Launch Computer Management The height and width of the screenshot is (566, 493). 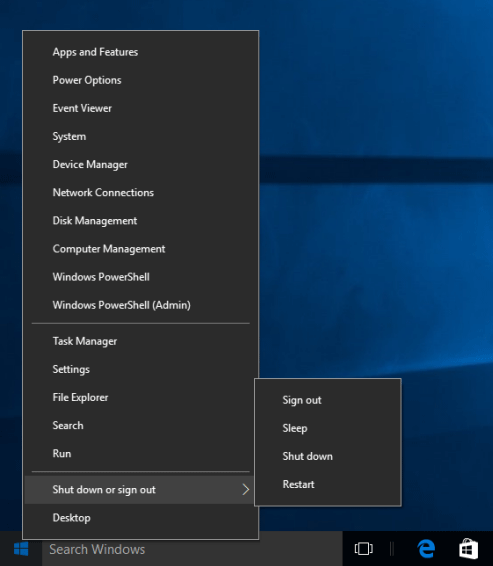[140, 249]
